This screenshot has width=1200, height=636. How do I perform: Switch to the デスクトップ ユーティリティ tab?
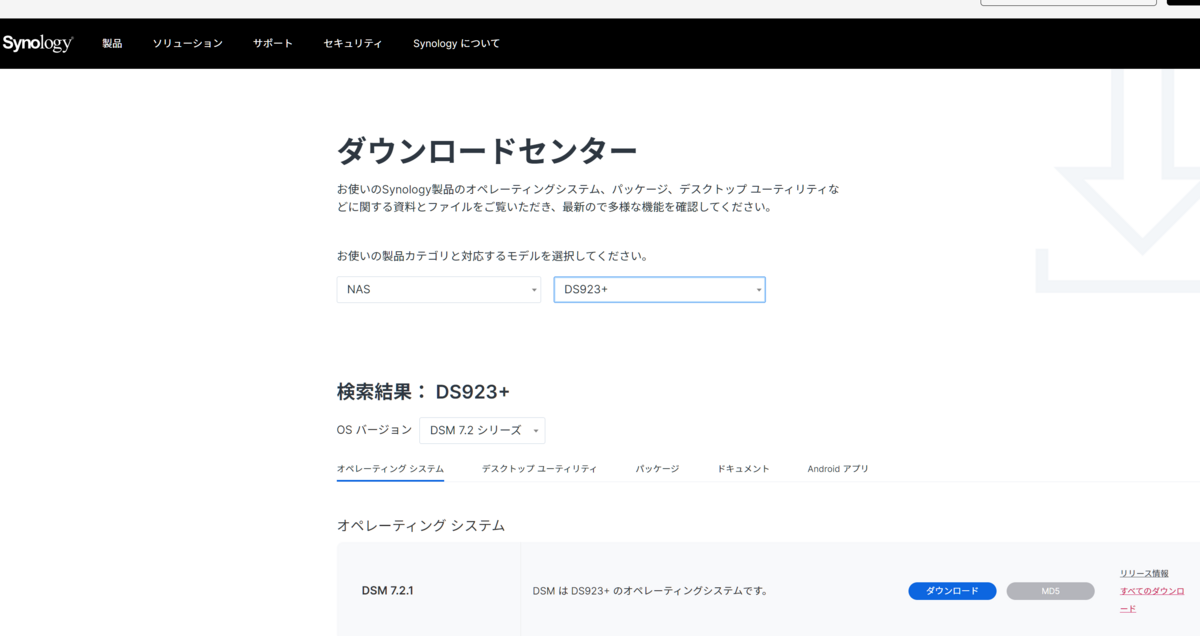pos(539,468)
